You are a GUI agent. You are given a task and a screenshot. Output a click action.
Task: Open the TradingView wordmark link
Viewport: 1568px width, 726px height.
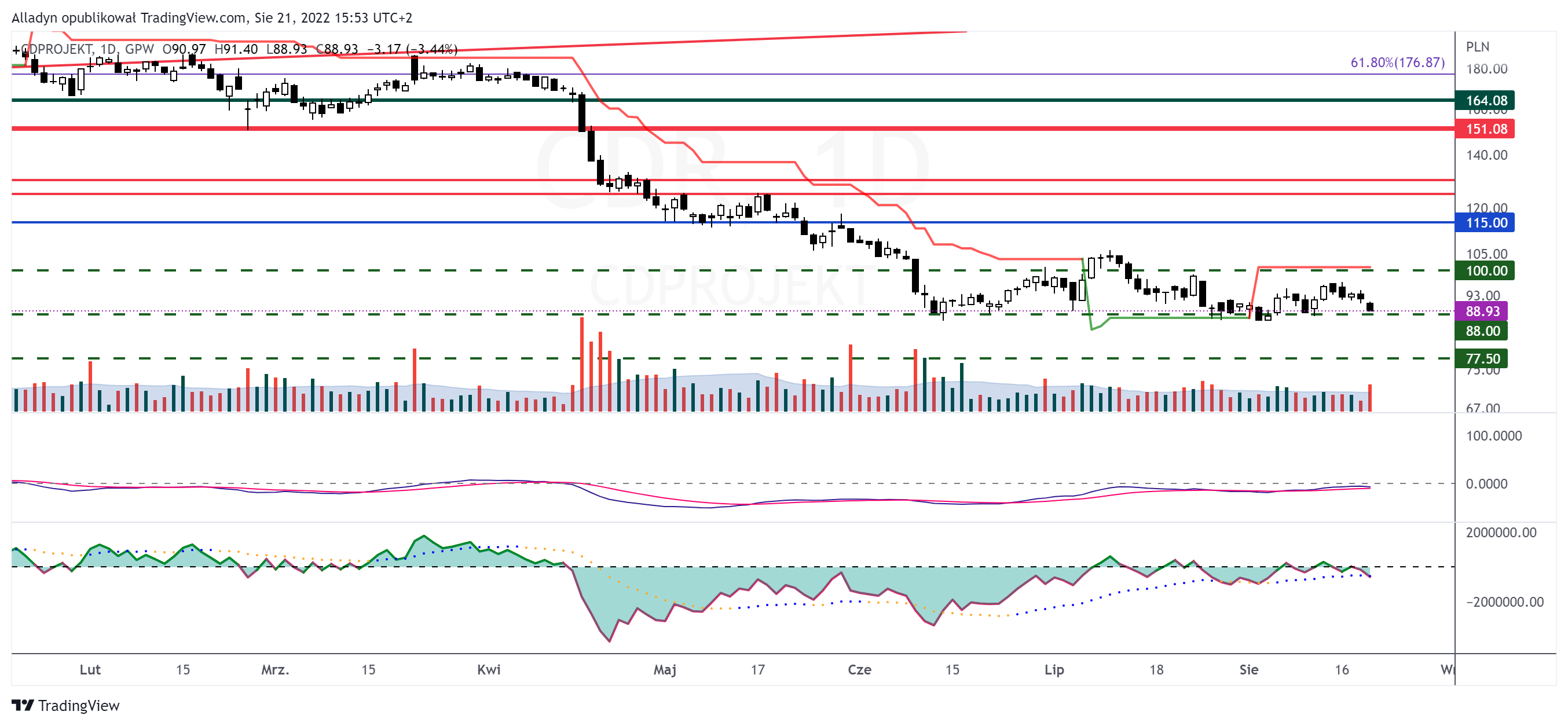pyautogui.click(x=79, y=705)
